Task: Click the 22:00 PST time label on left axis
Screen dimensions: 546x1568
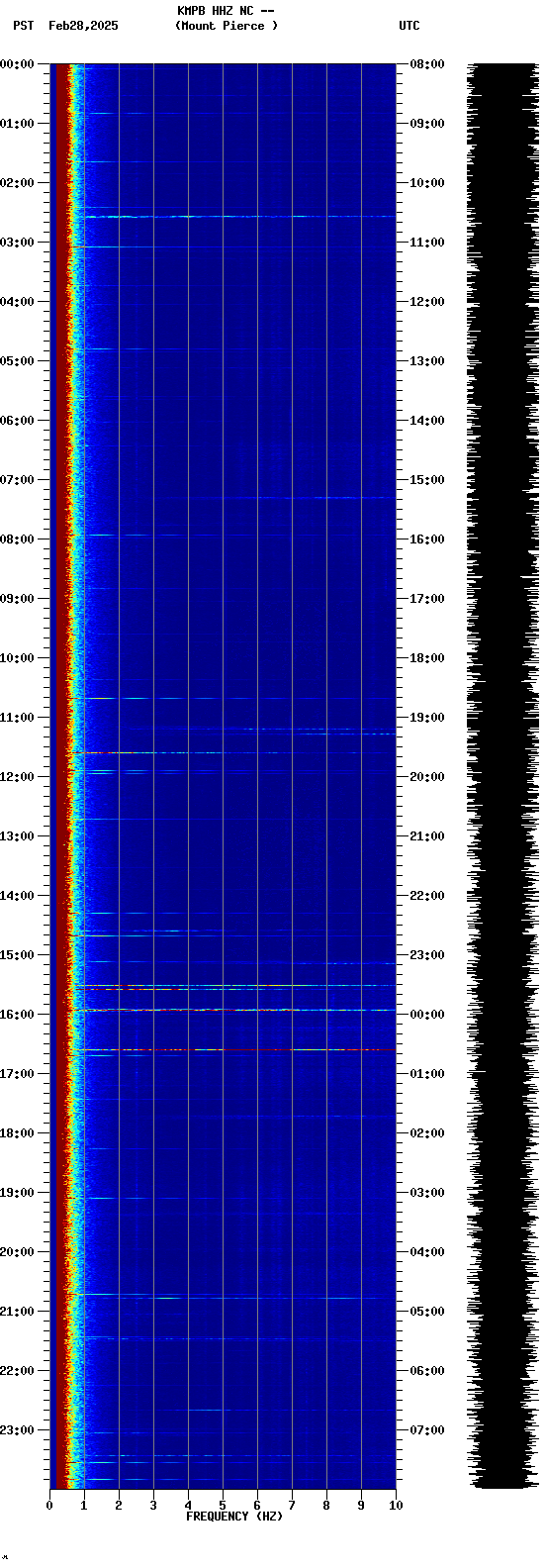Action: 17,1371
